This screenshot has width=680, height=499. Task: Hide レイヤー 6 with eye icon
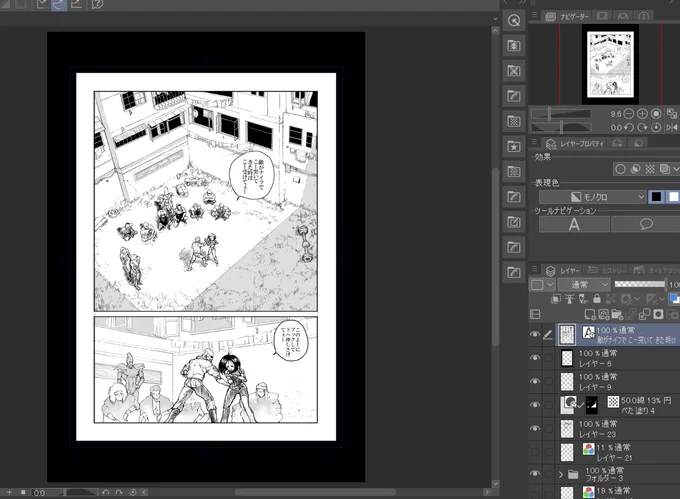[535, 358]
